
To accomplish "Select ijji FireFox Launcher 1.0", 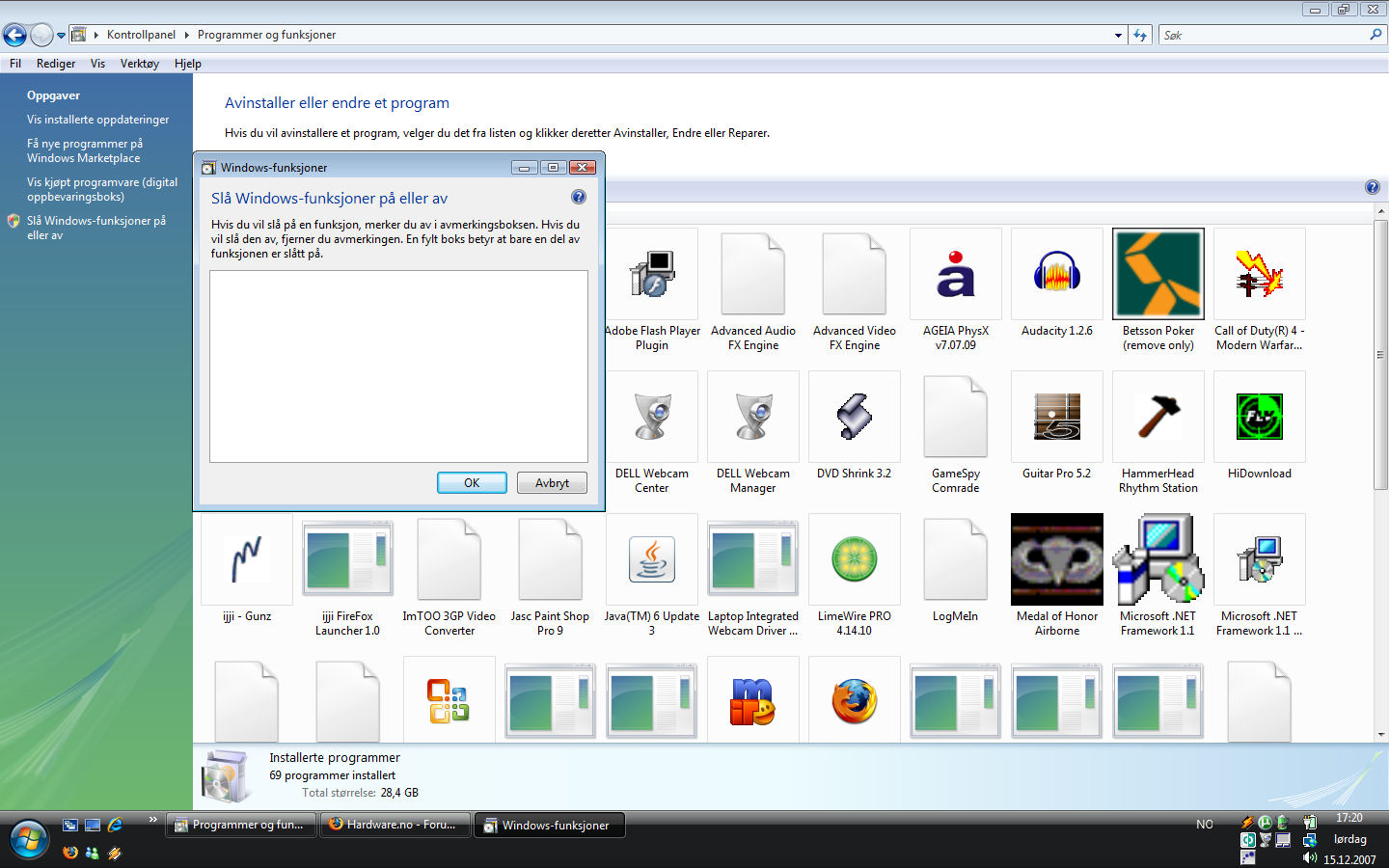I will (x=348, y=577).
